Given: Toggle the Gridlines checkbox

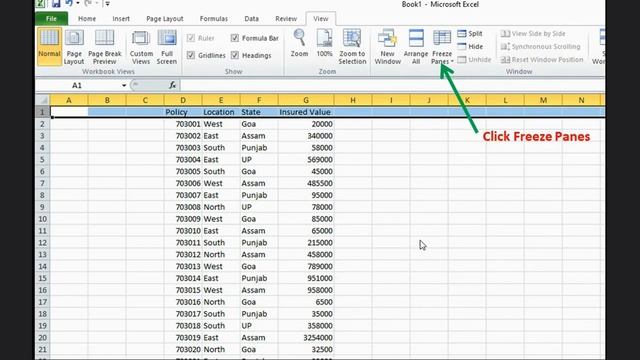Looking at the screenshot, I should (191, 55).
